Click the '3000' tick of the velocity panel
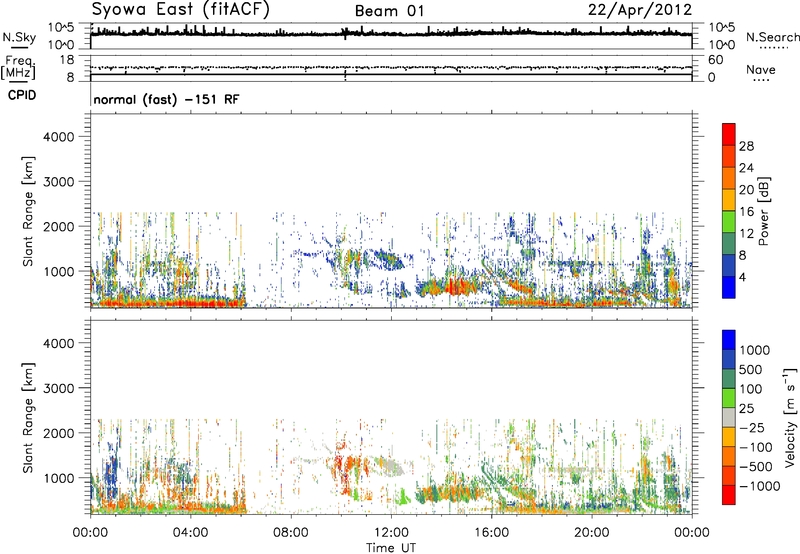The image size is (800, 554). coord(59,388)
